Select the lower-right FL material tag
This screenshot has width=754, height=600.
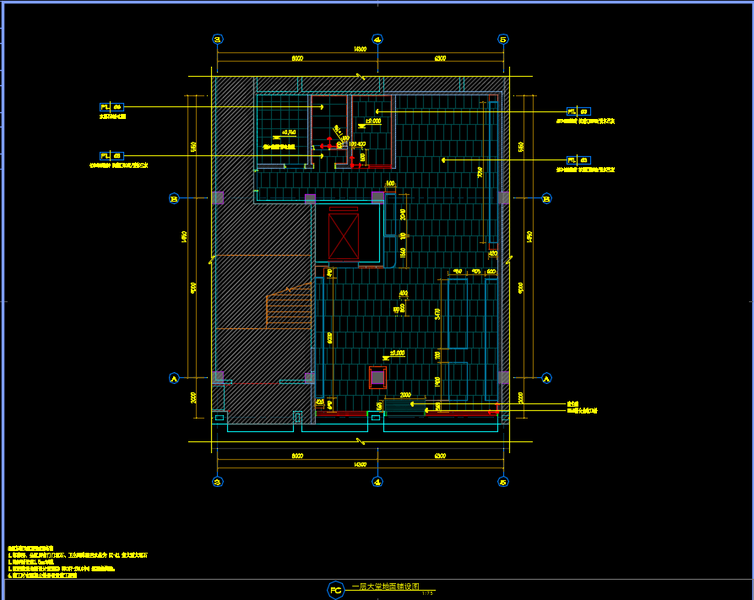[x=578, y=160]
